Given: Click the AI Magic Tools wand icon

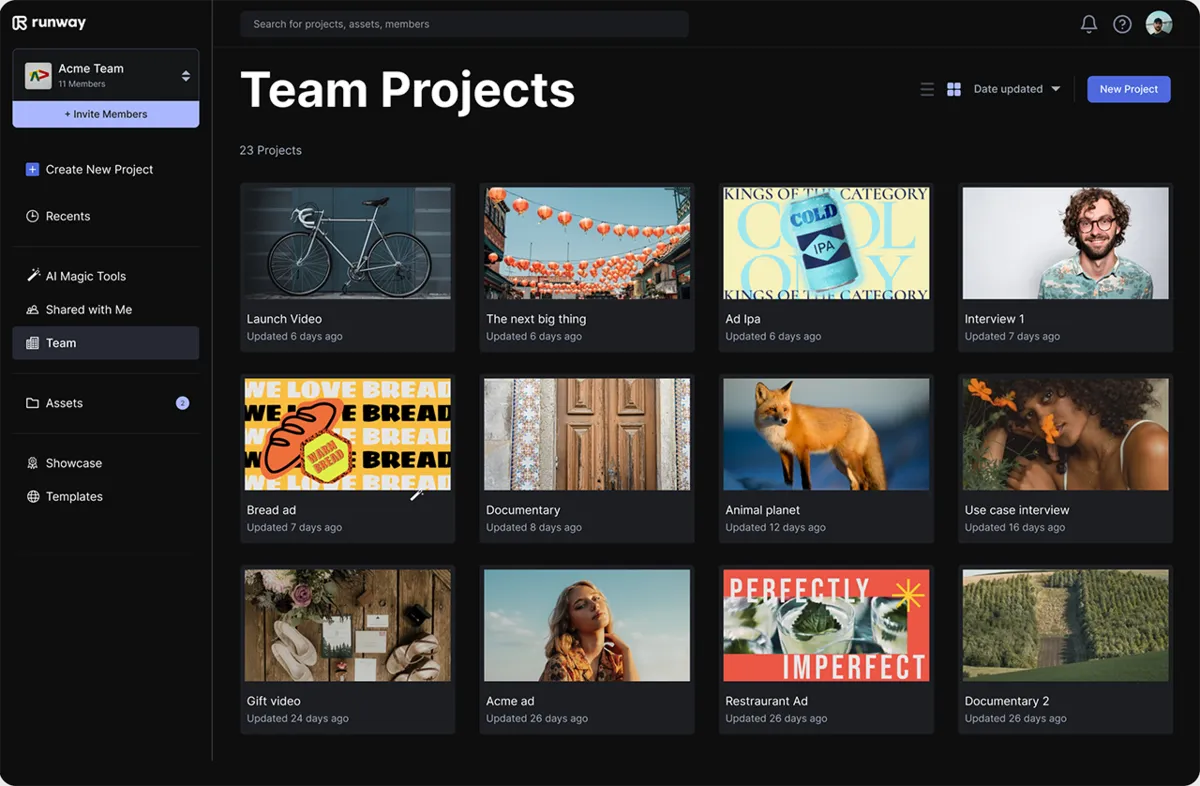Looking at the screenshot, I should click(x=33, y=276).
